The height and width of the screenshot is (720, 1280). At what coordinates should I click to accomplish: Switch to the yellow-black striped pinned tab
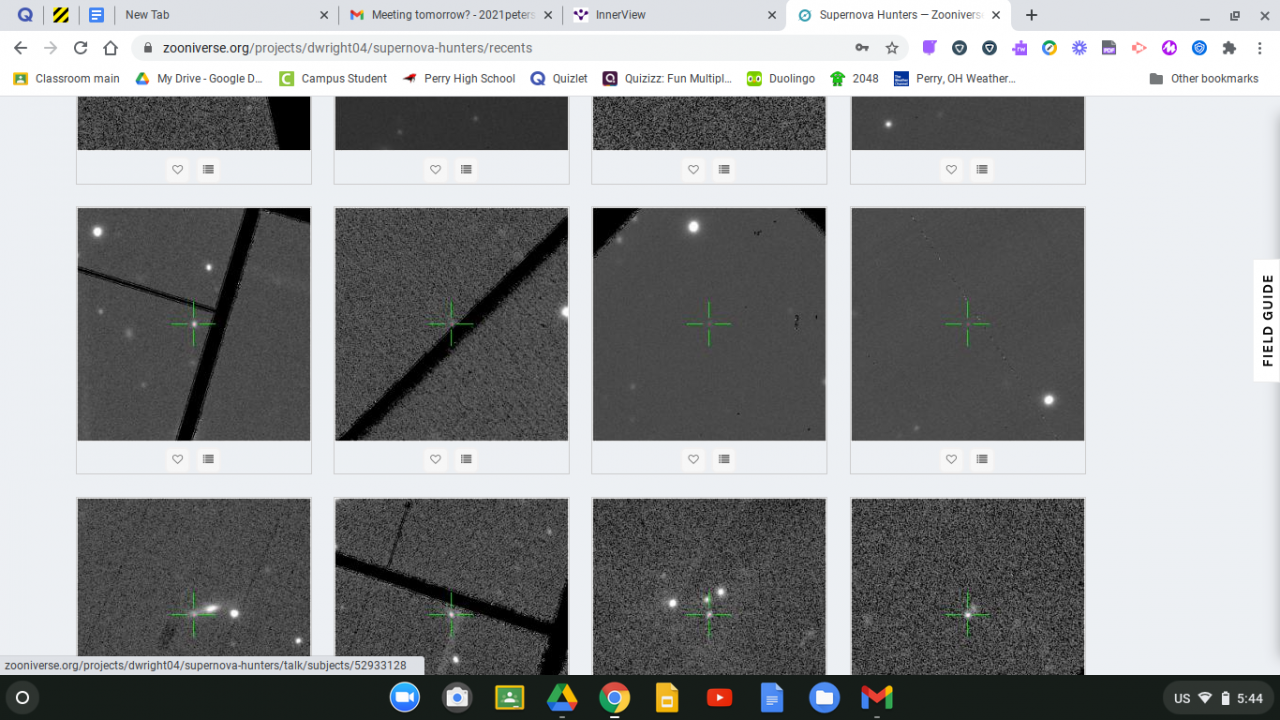coord(61,15)
